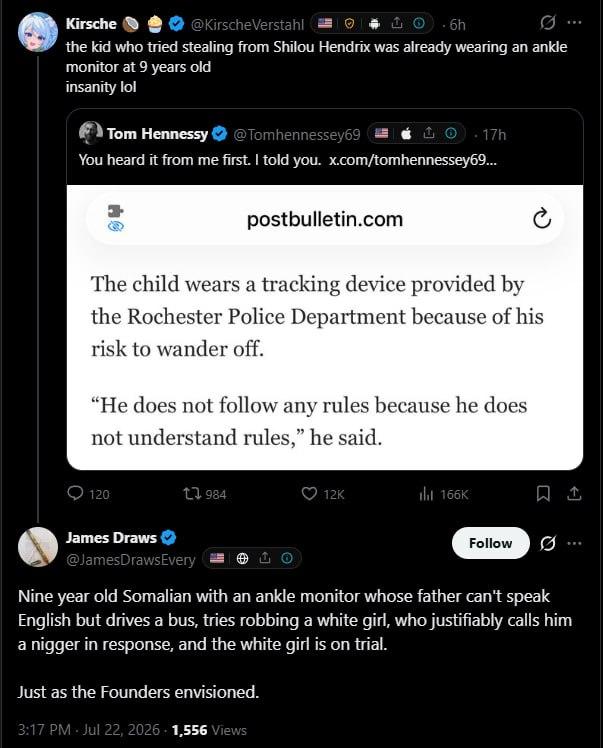
Task: Click share icon below Kirsche's post
Action: (574, 494)
